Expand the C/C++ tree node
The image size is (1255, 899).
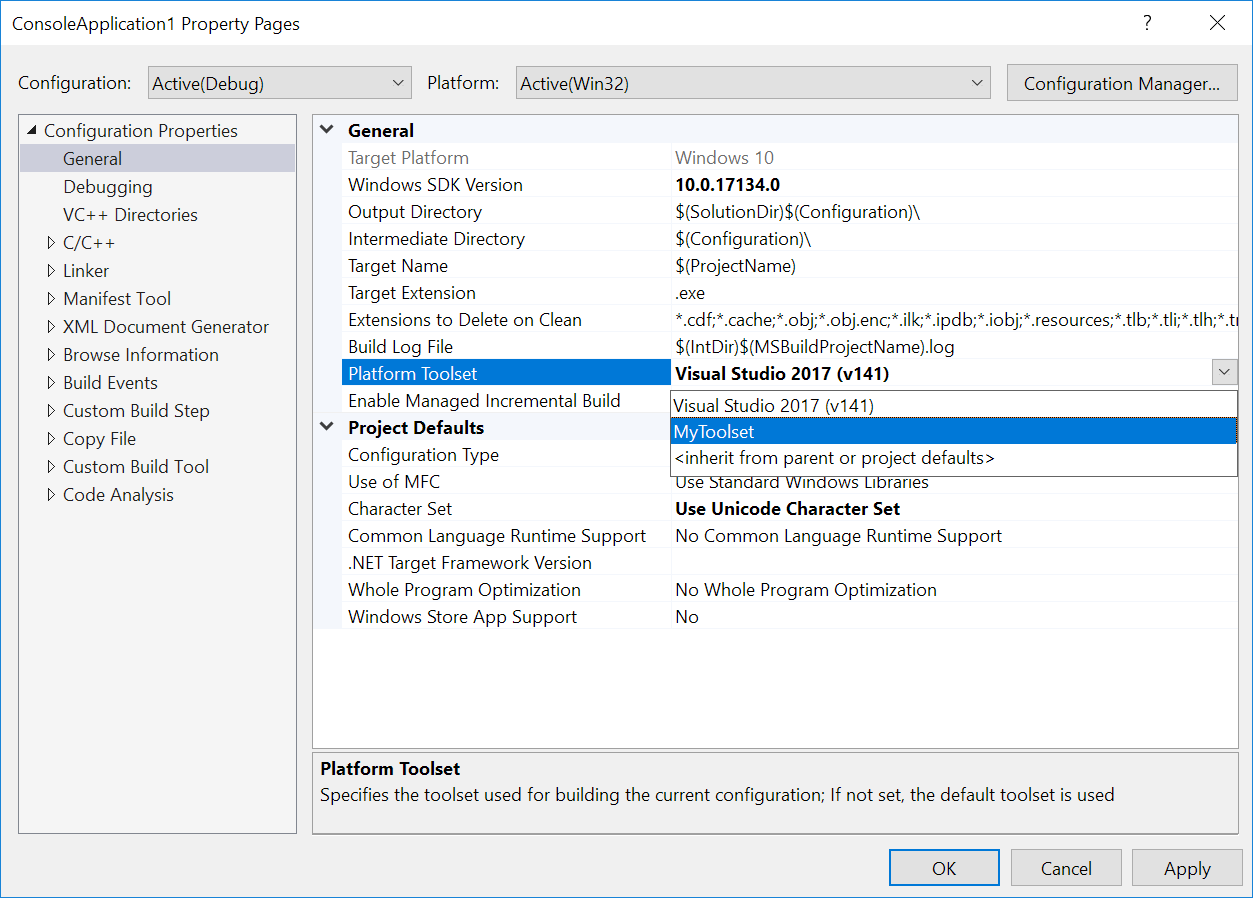(x=52, y=242)
